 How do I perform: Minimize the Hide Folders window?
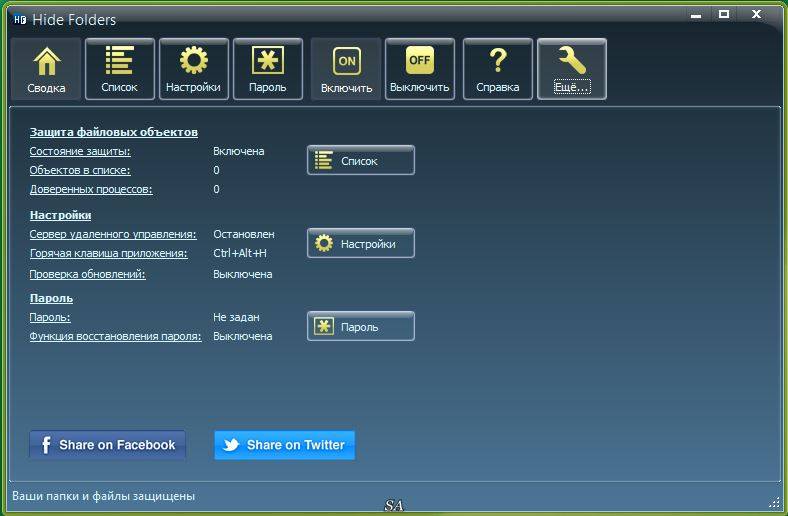coord(696,15)
